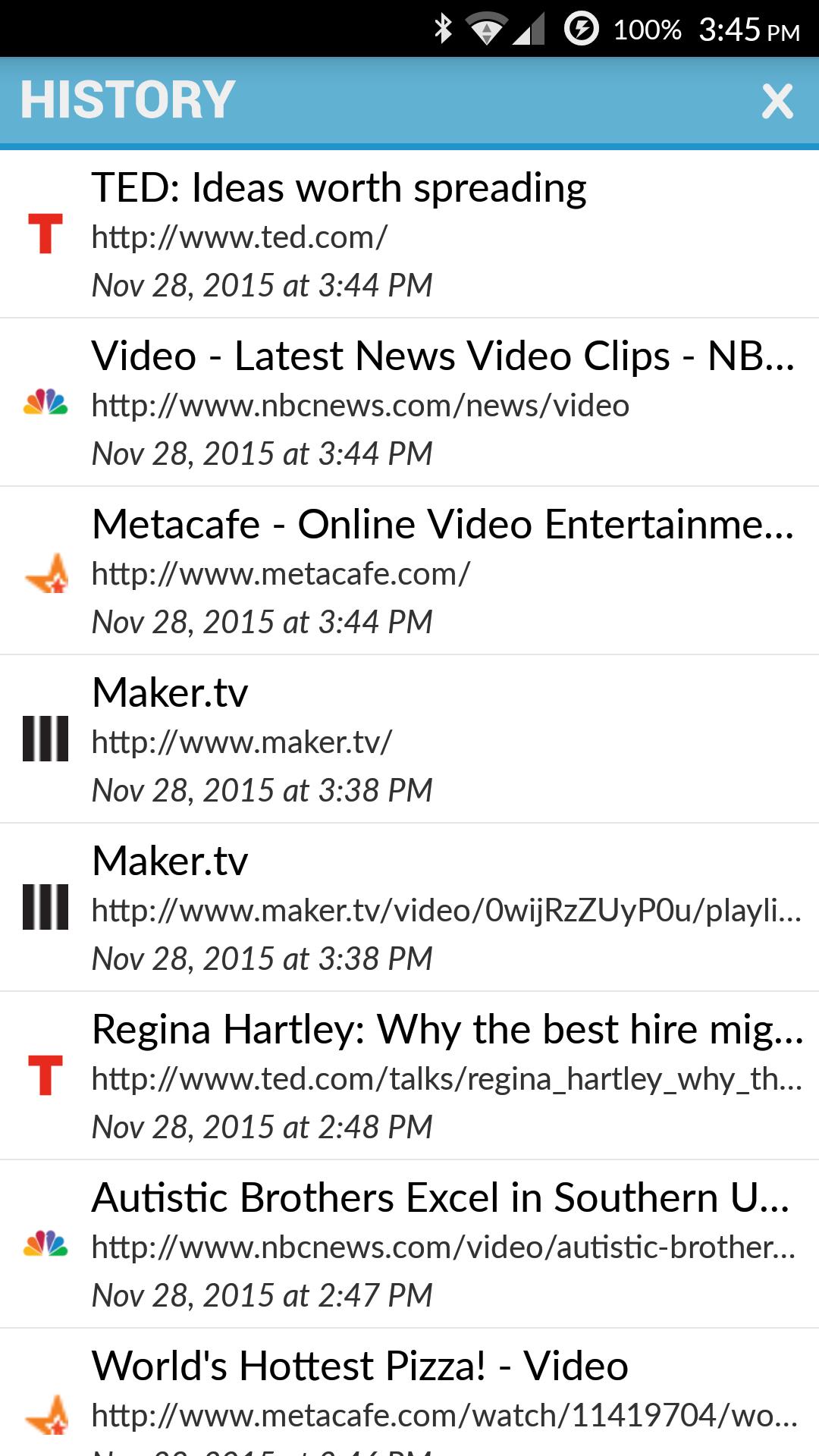This screenshot has height=1456, width=819.
Task: Tap the timestamp under the http://www.maker.tv/ URL
Action: (262, 791)
